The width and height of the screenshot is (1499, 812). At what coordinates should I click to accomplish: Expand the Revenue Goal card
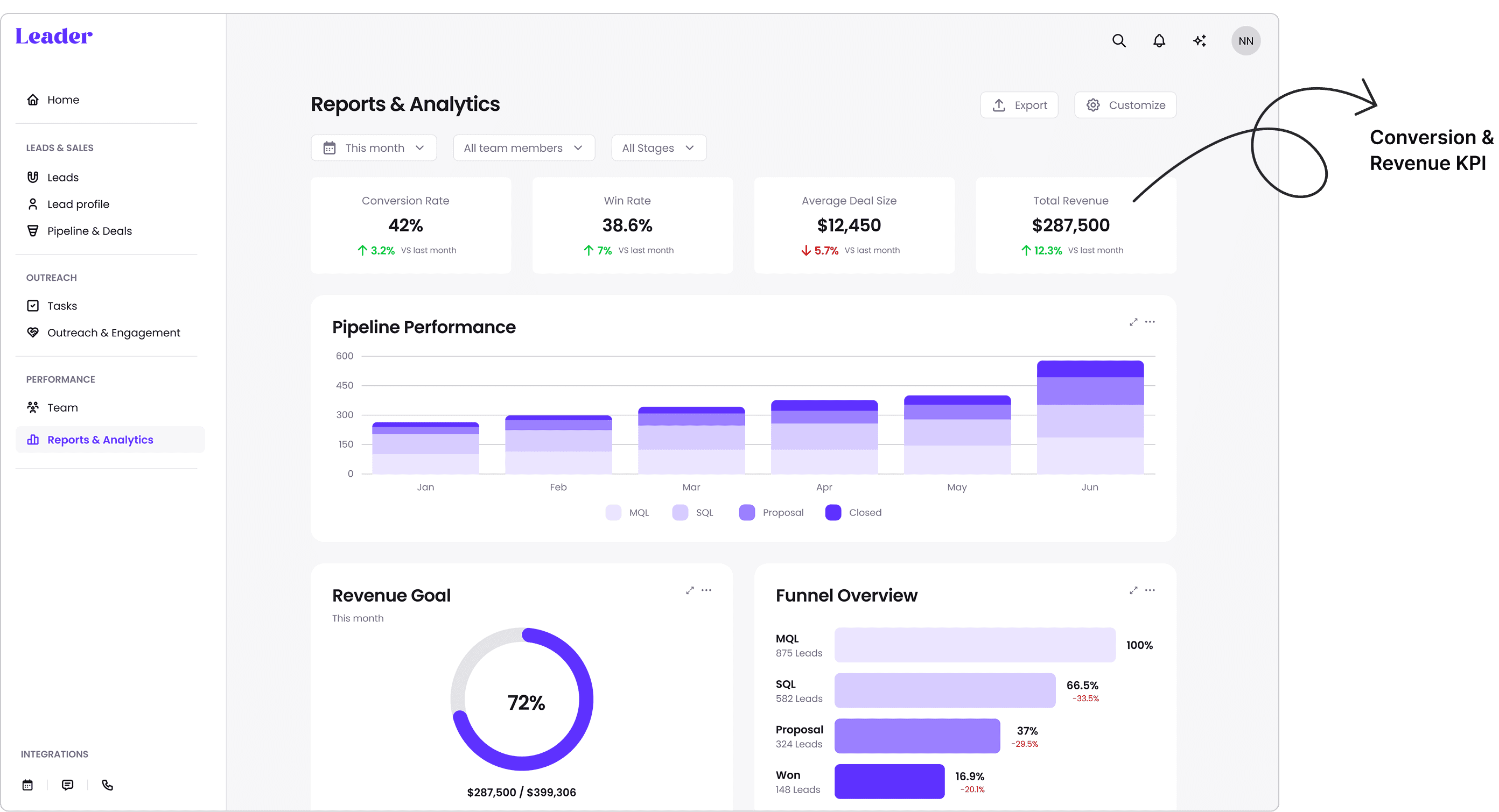[690, 590]
